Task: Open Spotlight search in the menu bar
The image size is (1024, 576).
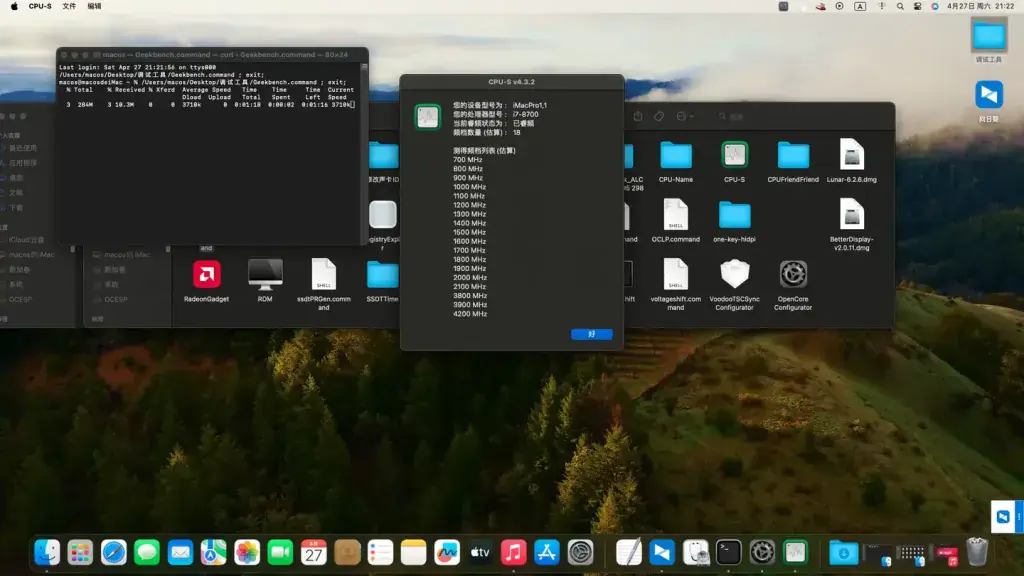Action: tap(900, 6)
